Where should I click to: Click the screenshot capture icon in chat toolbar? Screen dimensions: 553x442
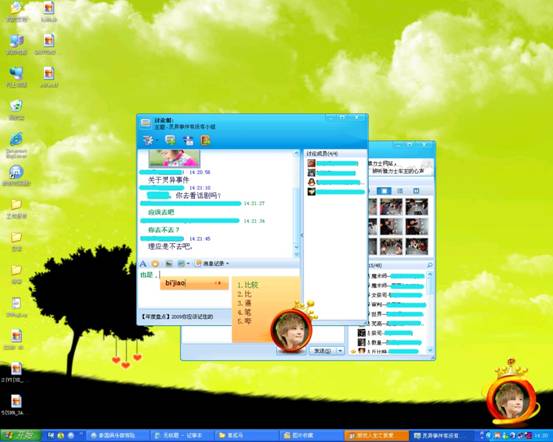tap(181, 264)
